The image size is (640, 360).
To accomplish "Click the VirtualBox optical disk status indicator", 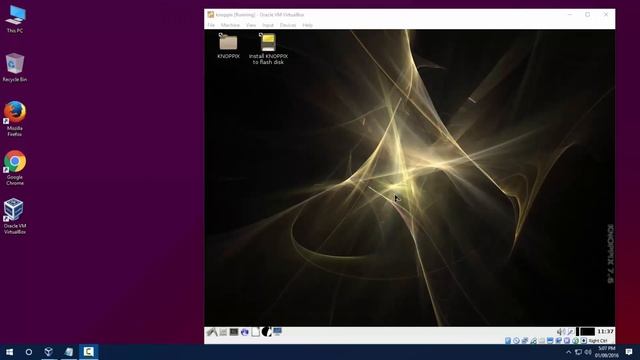I will pos(516,340).
